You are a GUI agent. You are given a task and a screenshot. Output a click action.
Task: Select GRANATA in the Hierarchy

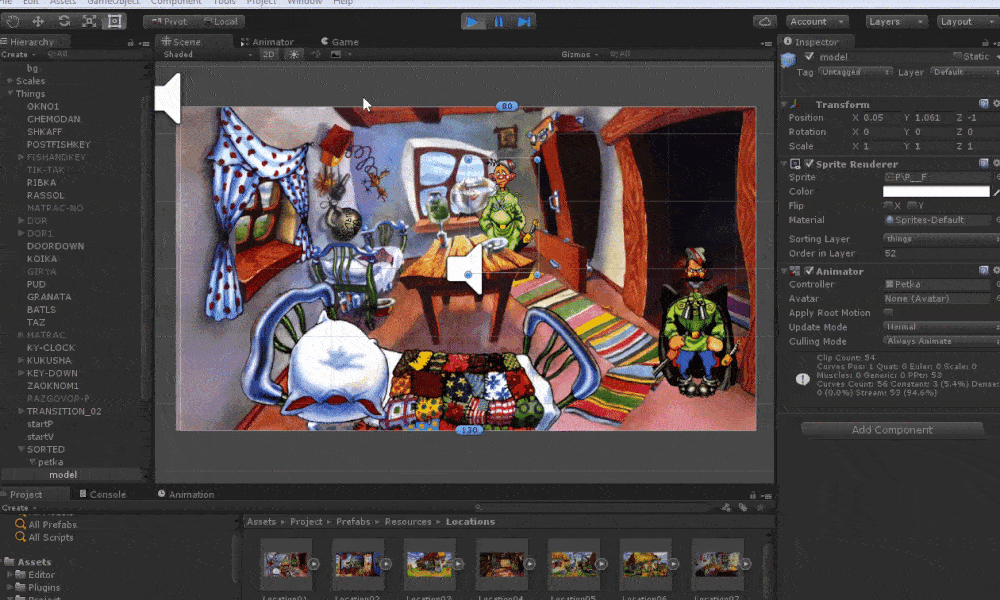49,296
